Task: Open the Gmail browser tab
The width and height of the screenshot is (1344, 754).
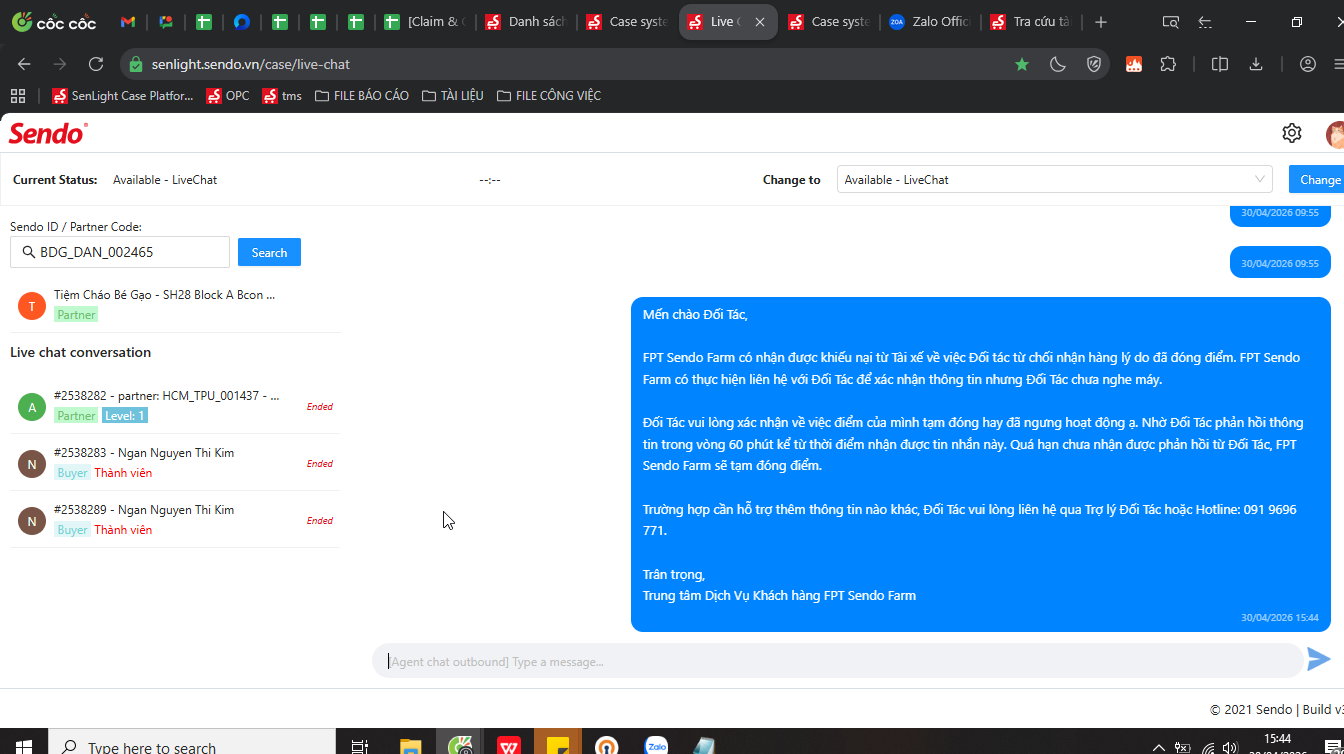Action: click(127, 22)
